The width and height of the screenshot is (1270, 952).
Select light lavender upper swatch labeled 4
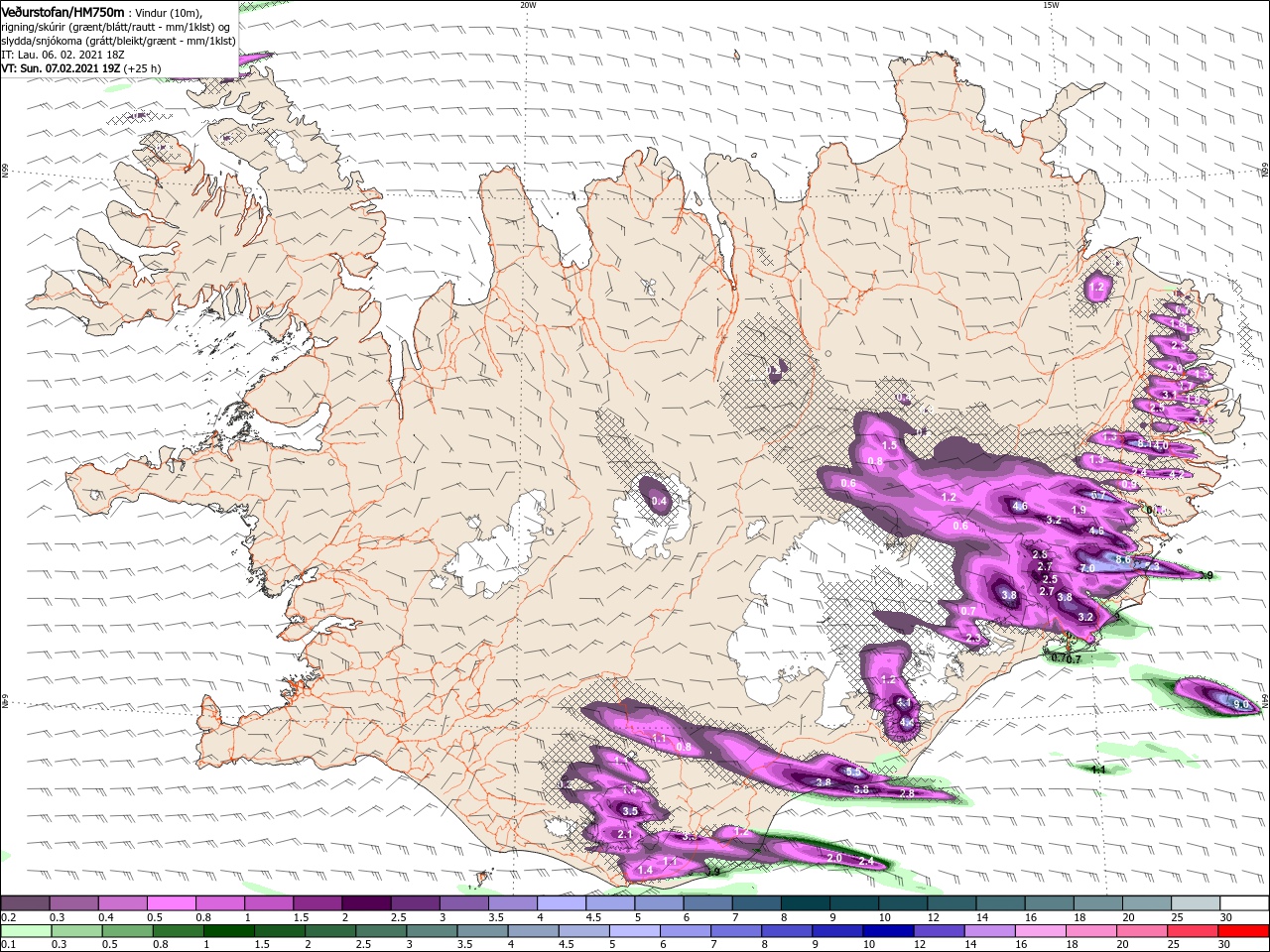(562, 903)
